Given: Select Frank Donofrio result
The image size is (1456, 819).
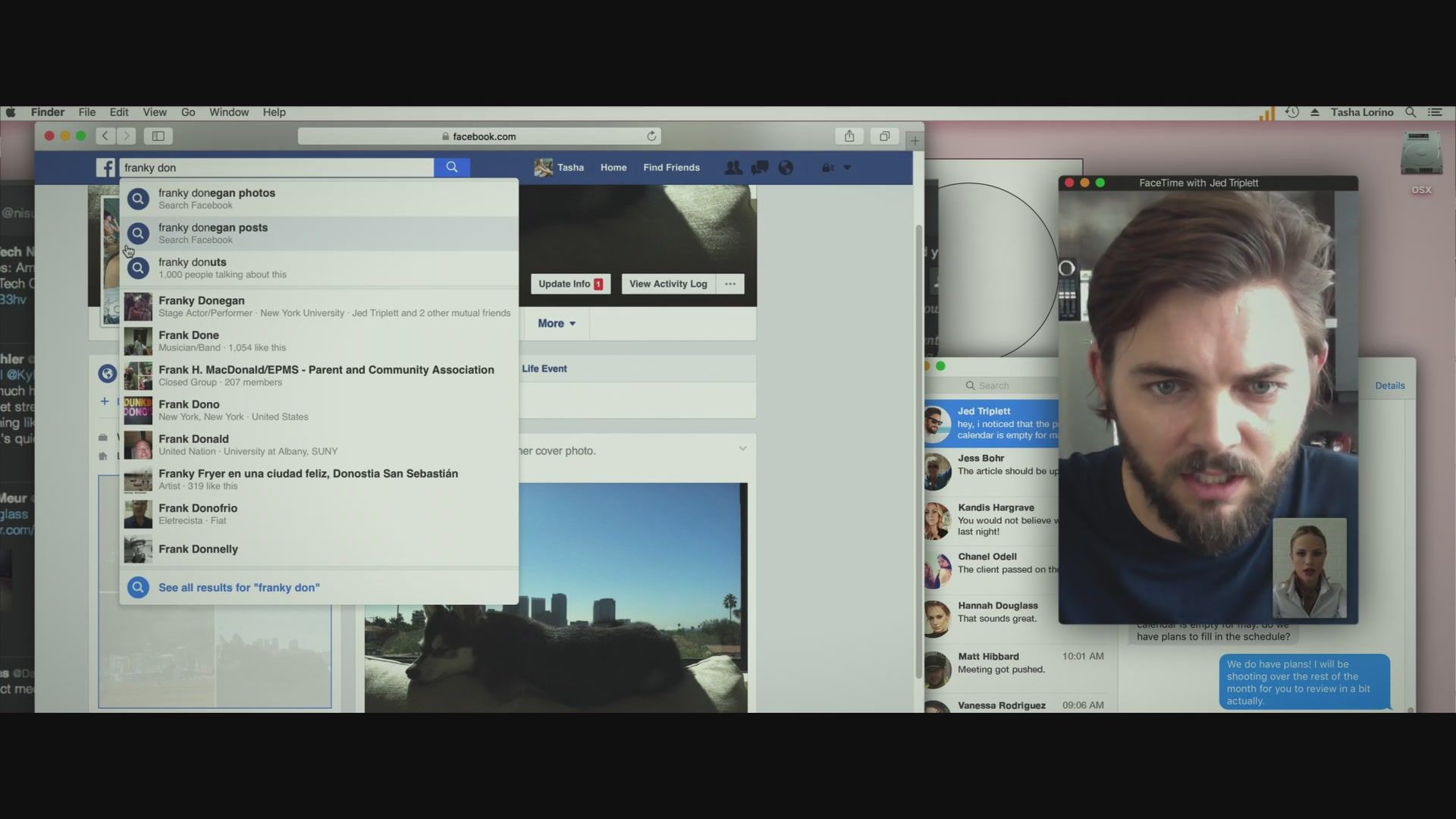Looking at the screenshot, I should (319, 514).
